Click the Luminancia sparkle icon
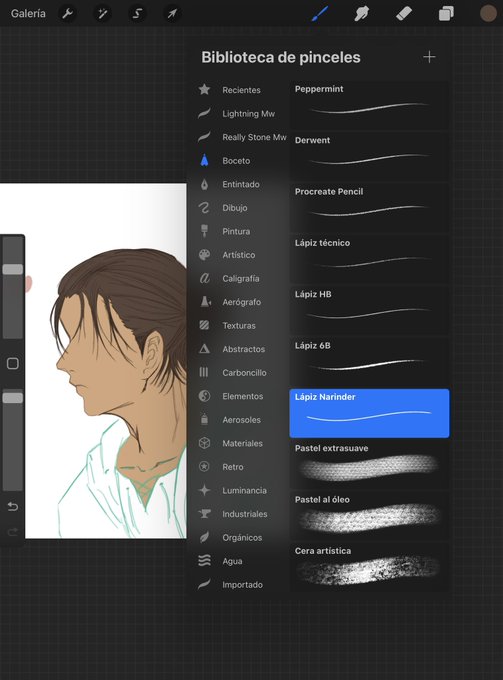 point(204,490)
